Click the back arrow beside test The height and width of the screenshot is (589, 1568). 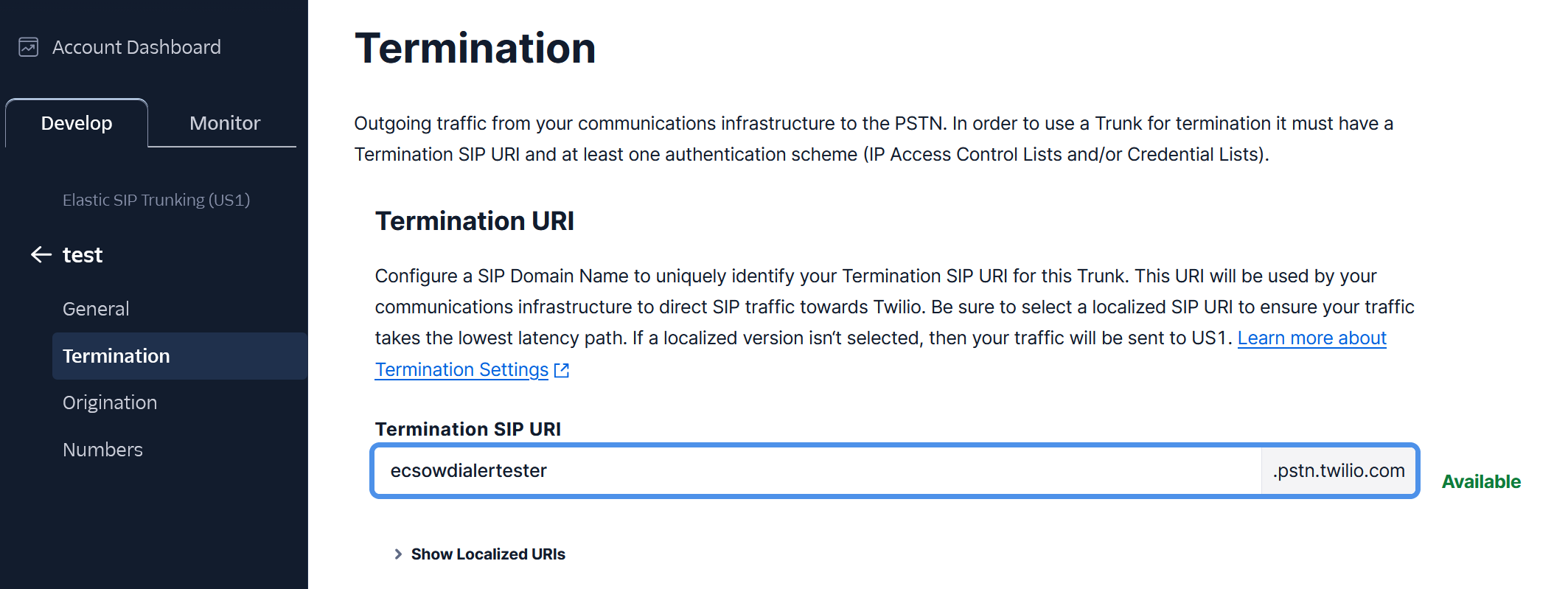[41, 255]
